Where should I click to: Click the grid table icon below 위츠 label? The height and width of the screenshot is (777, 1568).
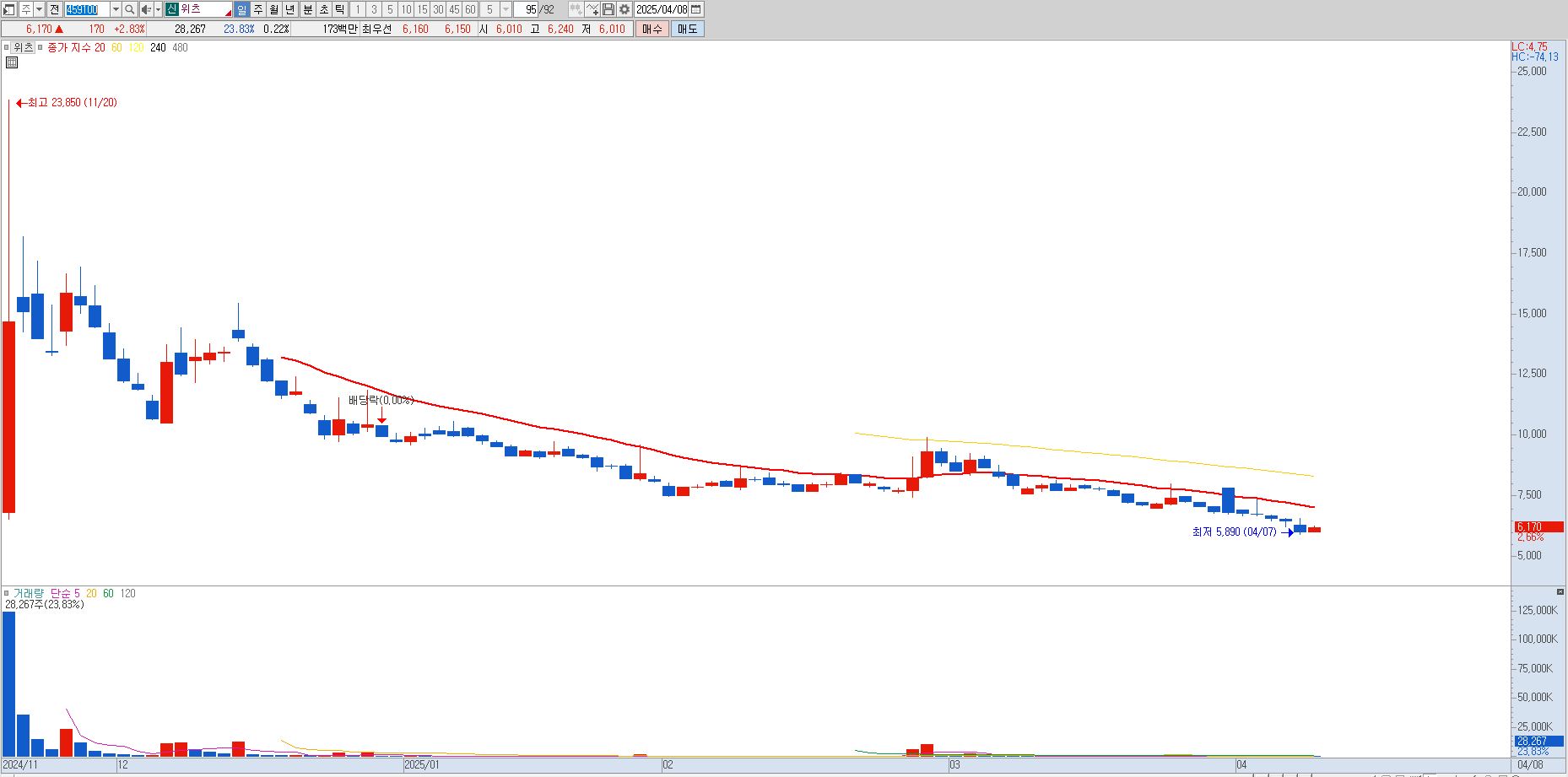(12, 62)
